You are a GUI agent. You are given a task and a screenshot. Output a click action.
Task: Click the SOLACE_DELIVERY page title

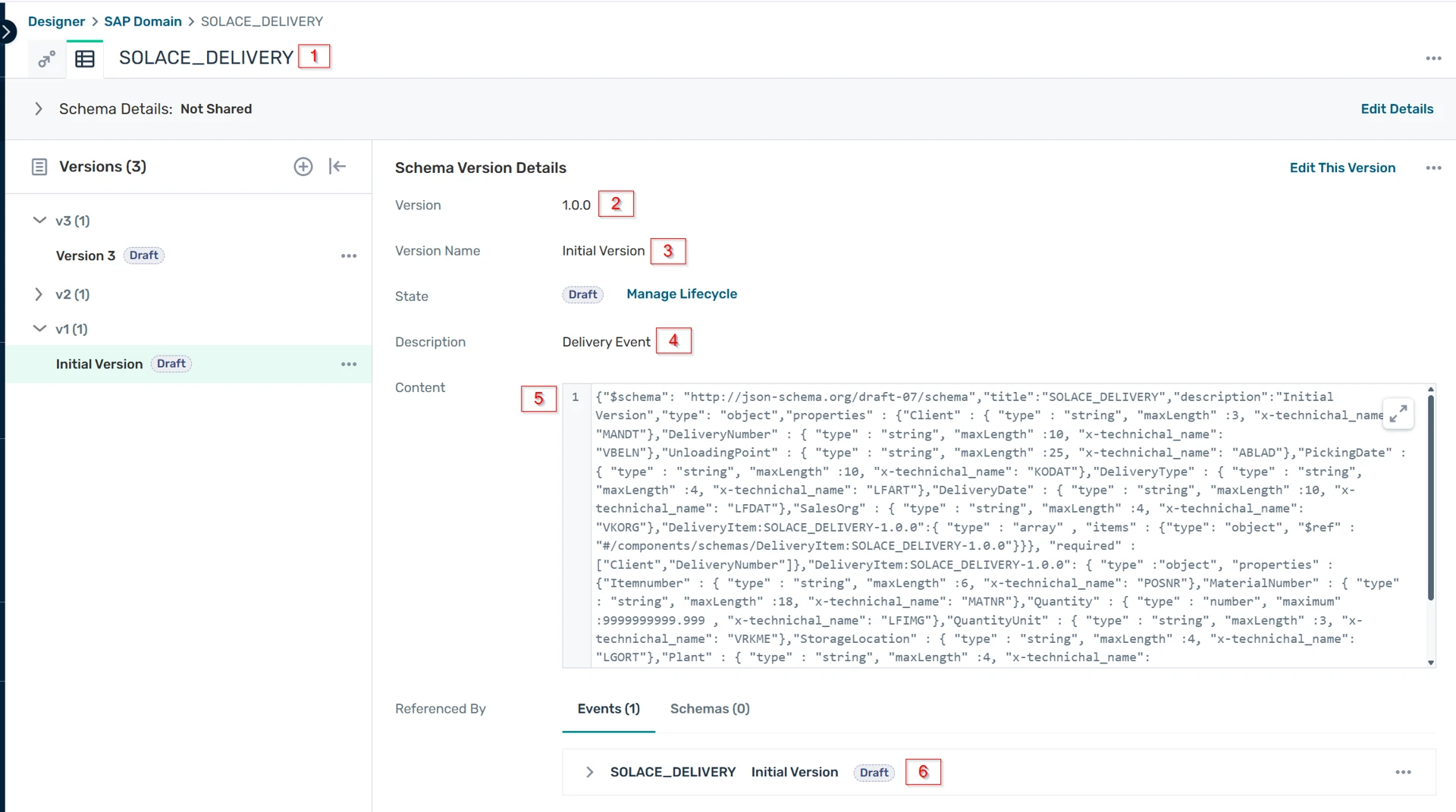206,58
